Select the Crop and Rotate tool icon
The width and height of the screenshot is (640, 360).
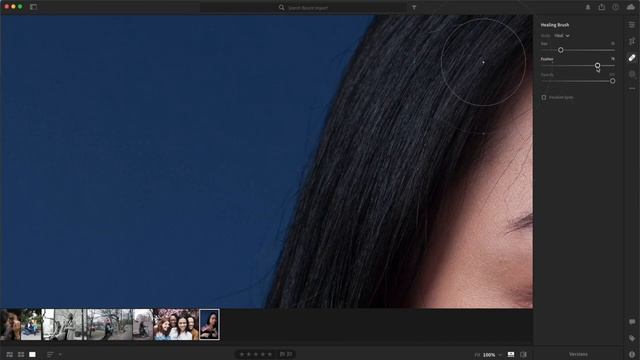[632, 41]
